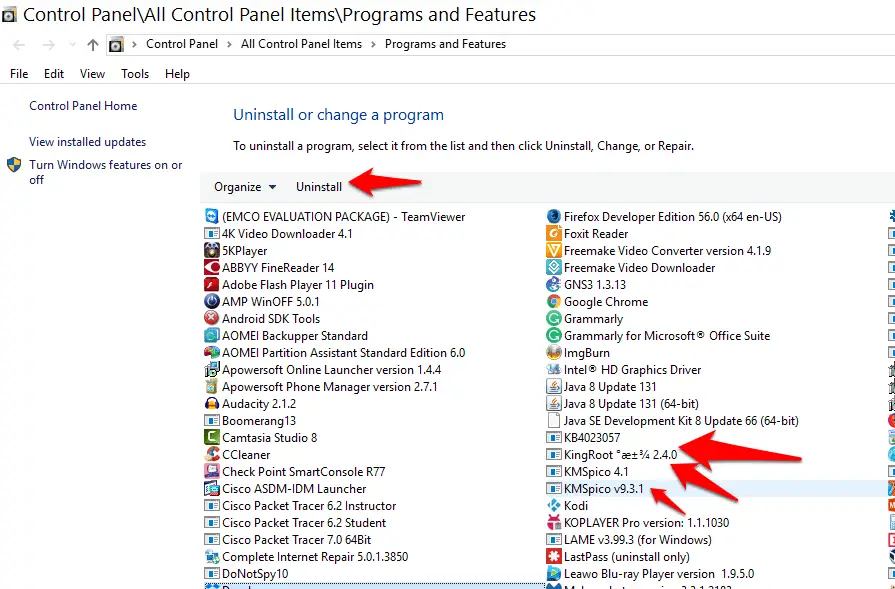This screenshot has height=589, width=895.
Task: Click the Google Chrome icon
Action: click(x=554, y=301)
